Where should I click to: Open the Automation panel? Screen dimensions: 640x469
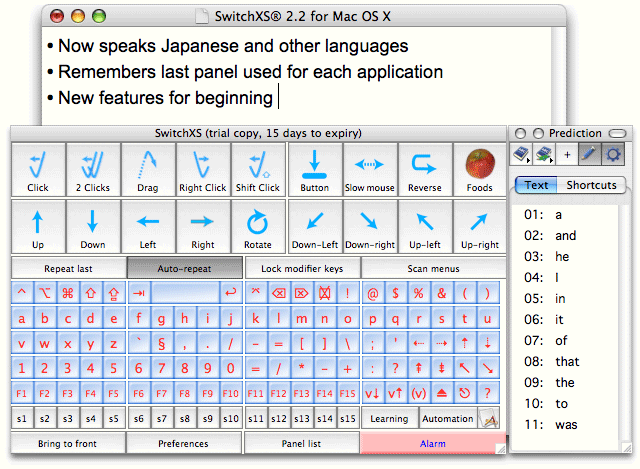point(448,418)
